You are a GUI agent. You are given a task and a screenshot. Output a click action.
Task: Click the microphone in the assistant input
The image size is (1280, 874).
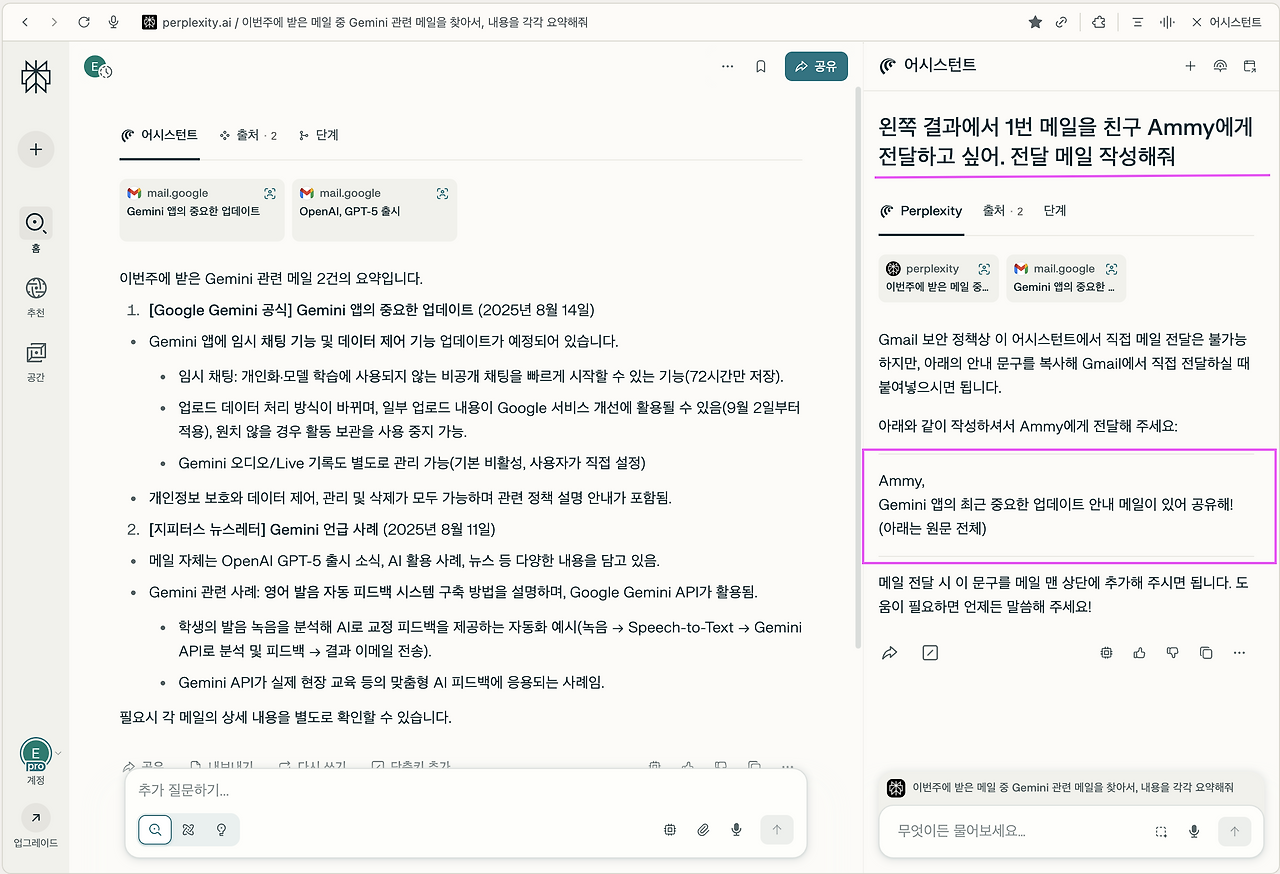[1194, 831]
